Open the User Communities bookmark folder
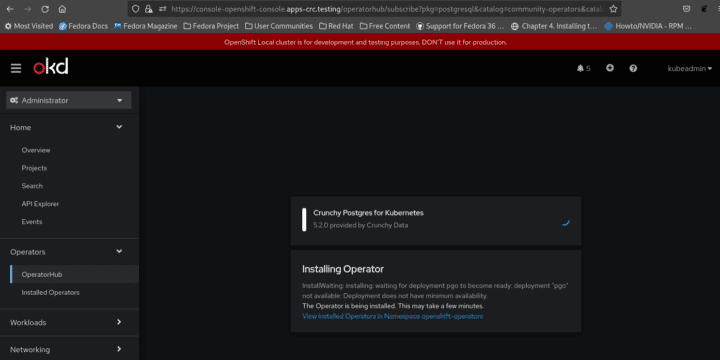 click(279, 26)
